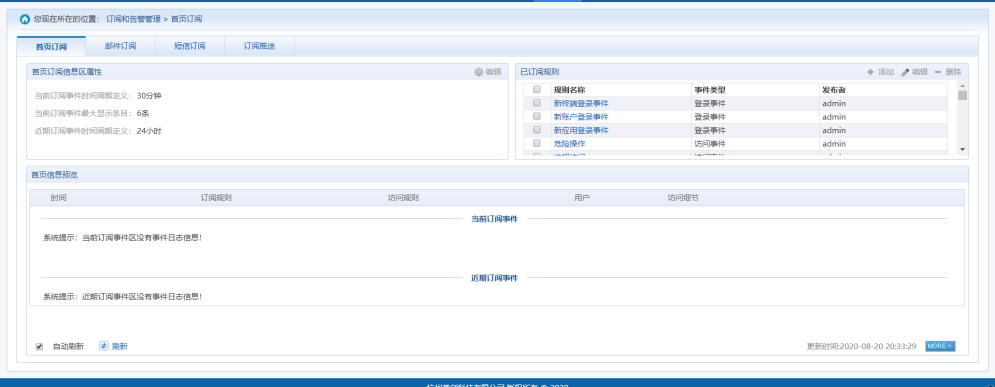
Task: Click the 刷新 refresh icon
Action: click(104, 346)
